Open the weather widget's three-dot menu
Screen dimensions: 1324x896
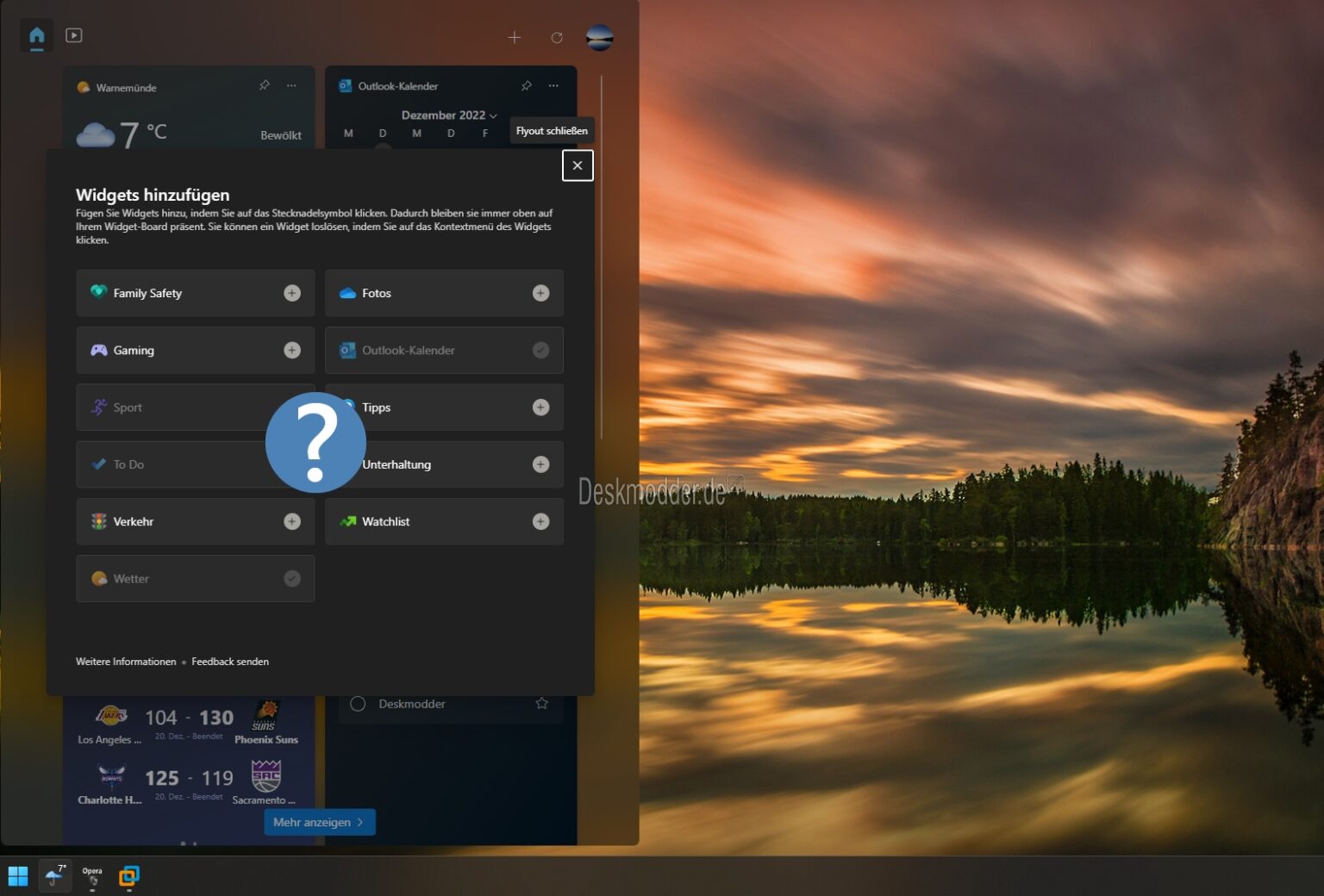290,85
